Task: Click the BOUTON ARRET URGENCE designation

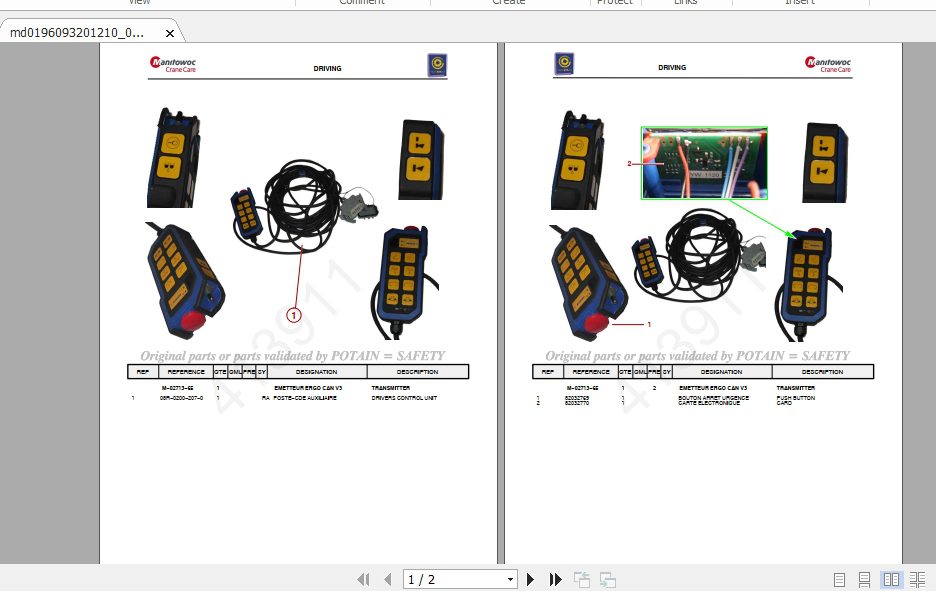Action: tap(713, 398)
